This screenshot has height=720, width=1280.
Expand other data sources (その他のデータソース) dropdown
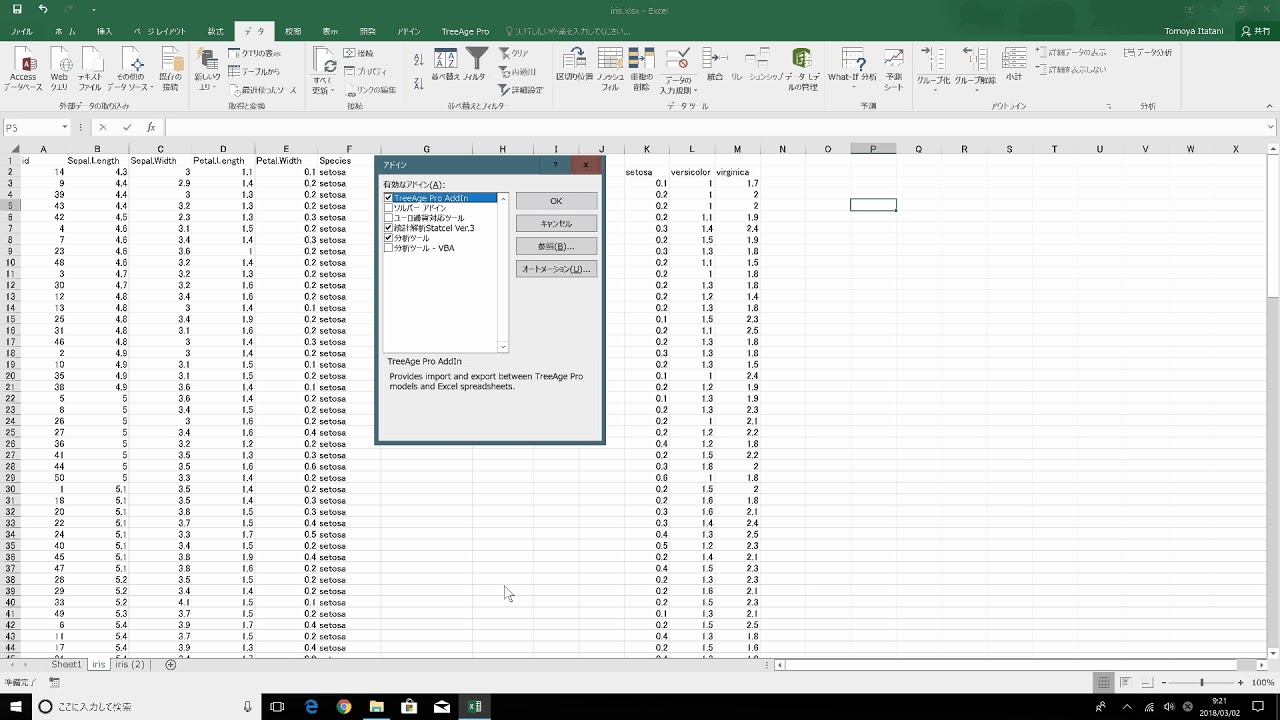131,70
